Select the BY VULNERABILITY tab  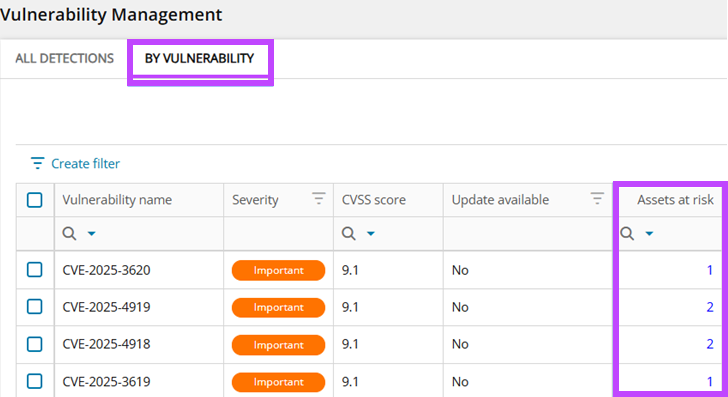coord(200,59)
